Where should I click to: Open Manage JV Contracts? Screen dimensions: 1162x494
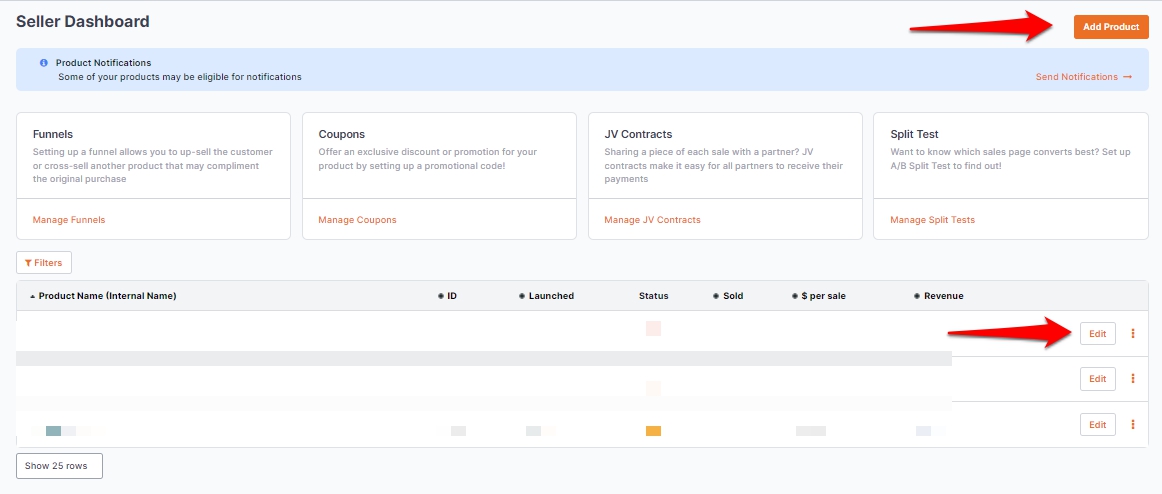[x=652, y=220]
